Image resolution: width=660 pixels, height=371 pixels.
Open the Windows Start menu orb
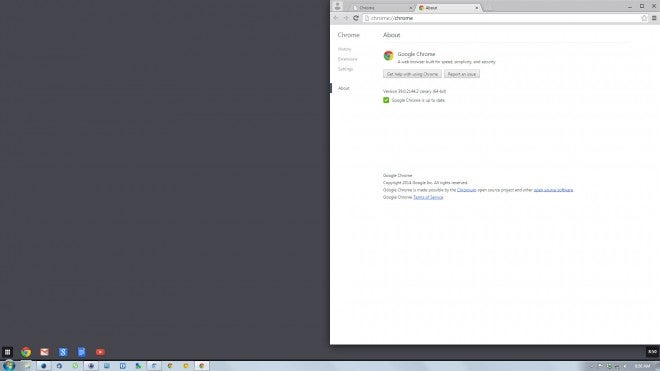click(x=9, y=366)
